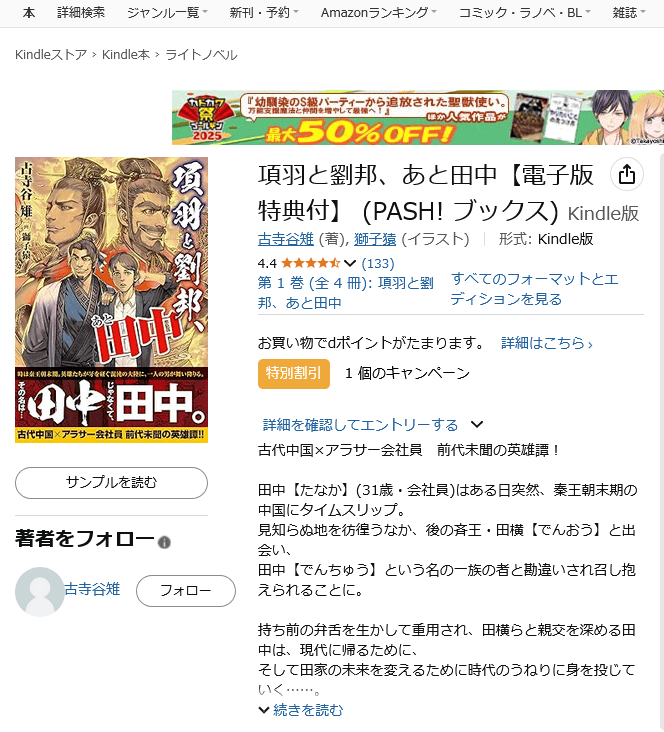This screenshot has width=664, height=732.
Task: Go to 詳細検索 in the navigation bar
Action: pyautogui.click(x=81, y=13)
